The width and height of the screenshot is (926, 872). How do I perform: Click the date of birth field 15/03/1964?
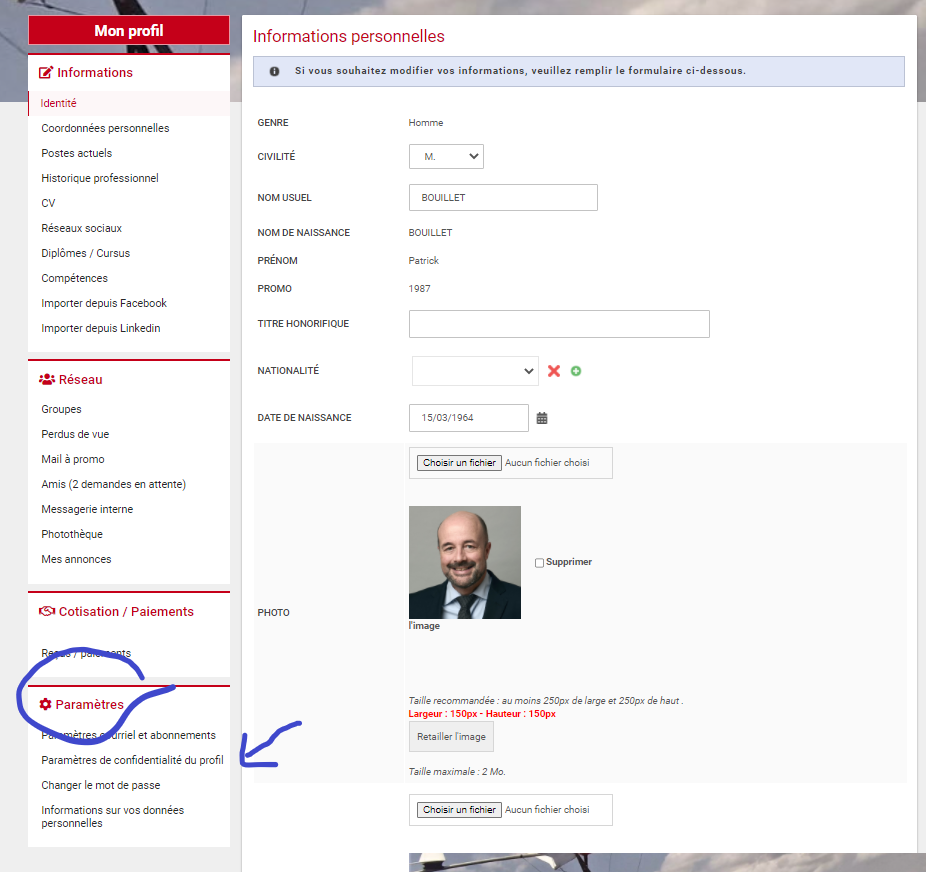[x=469, y=418]
